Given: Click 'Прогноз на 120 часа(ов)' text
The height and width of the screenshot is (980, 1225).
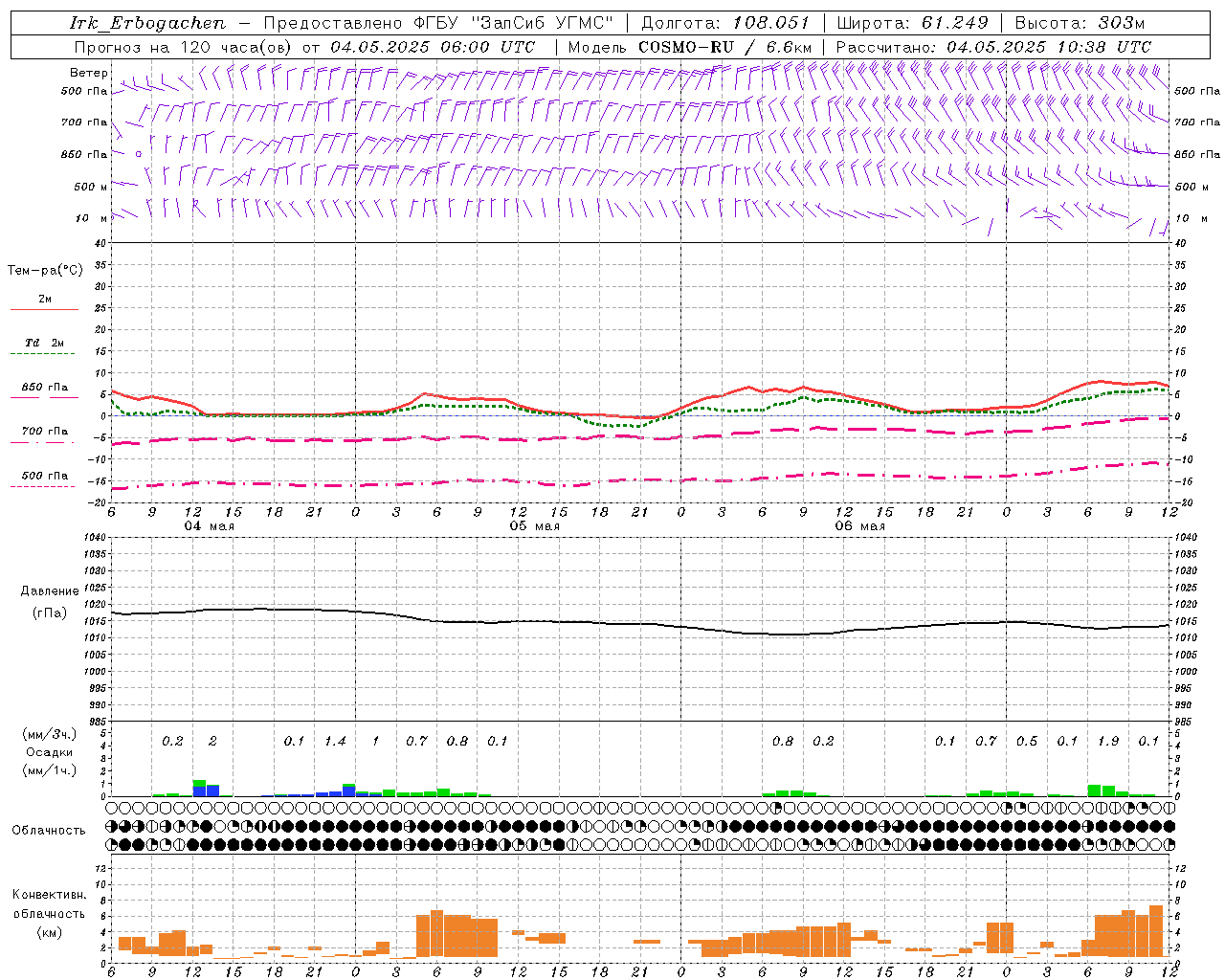Looking at the screenshot, I should [x=184, y=47].
